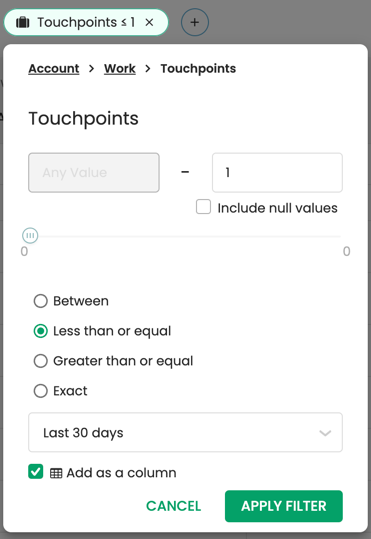The height and width of the screenshot is (539, 371).
Task: Uncheck Add as a column checkbox
Action: 36,472
